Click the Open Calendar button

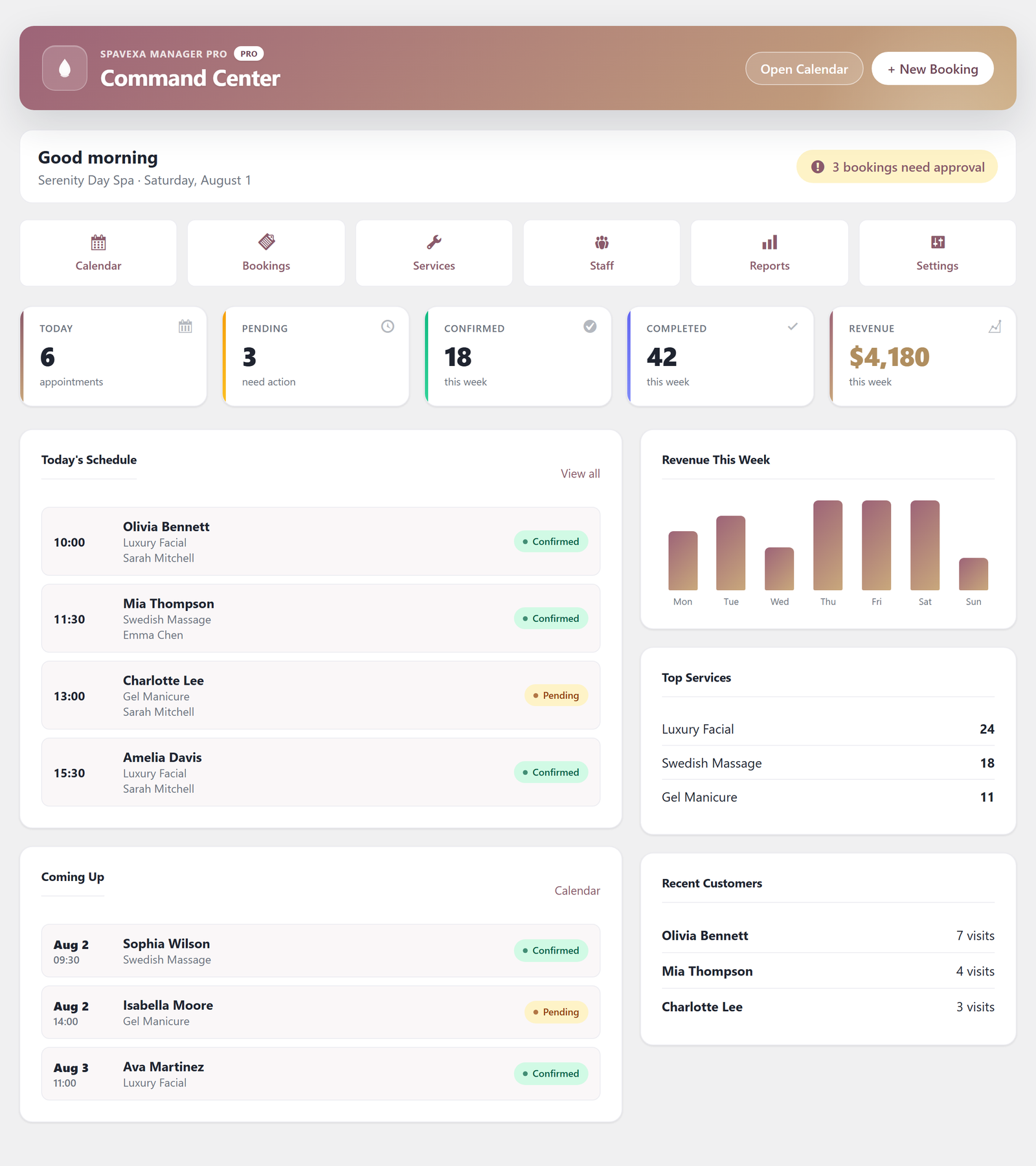pyautogui.click(x=804, y=69)
